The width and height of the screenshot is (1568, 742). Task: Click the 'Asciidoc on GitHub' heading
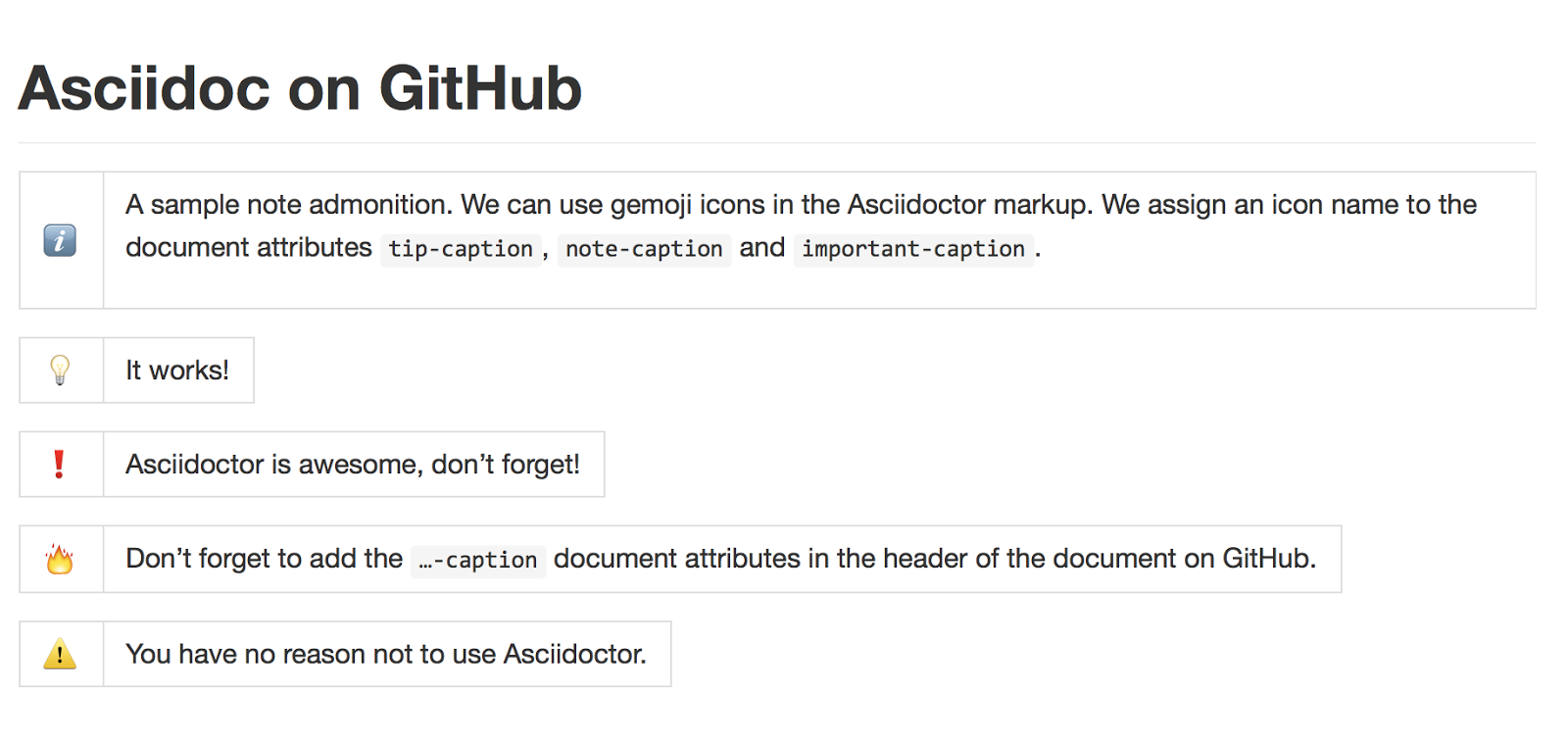pos(300,88)
